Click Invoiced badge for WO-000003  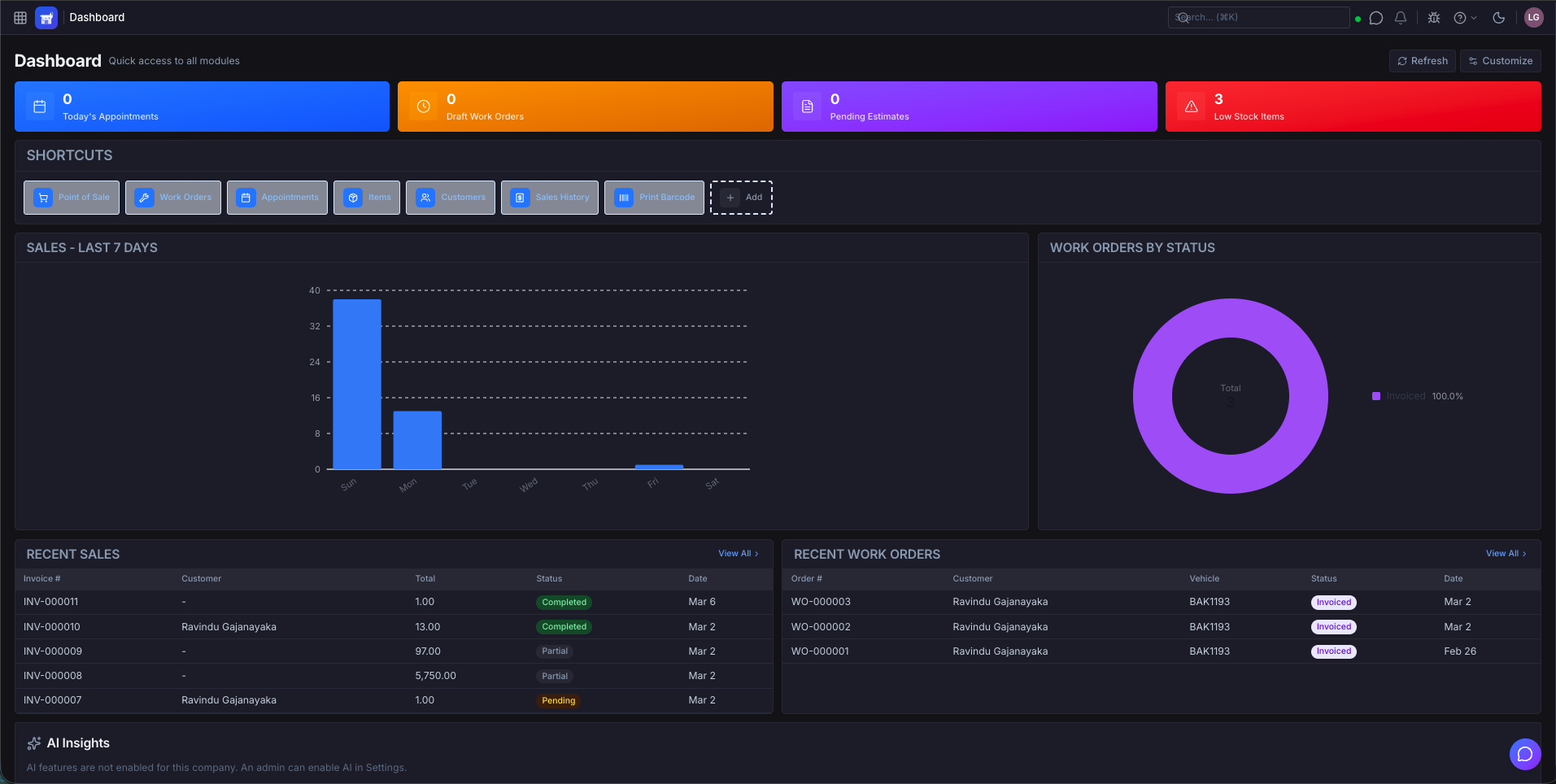(1333, 603)
